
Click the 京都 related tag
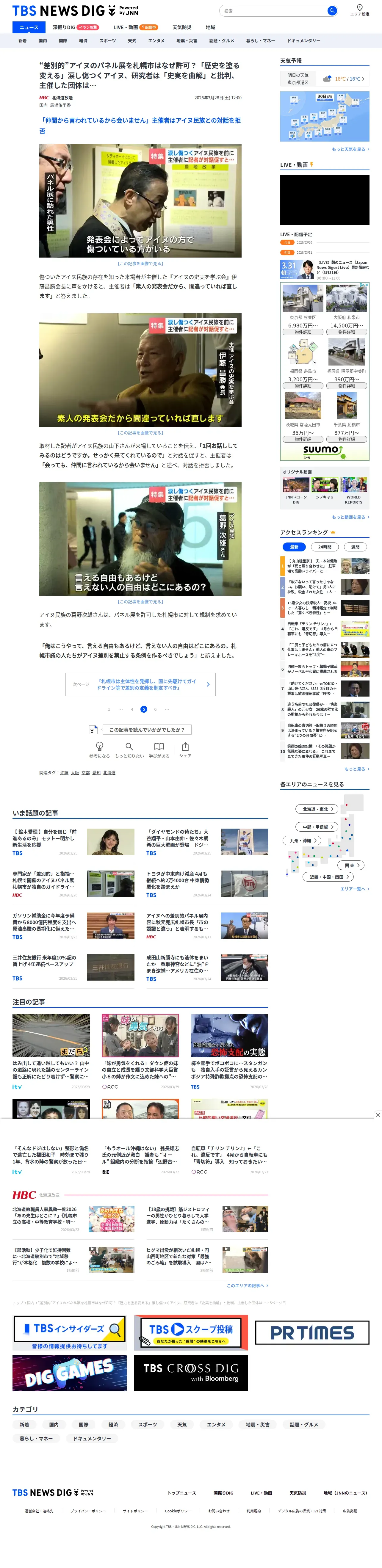[85, 772]
